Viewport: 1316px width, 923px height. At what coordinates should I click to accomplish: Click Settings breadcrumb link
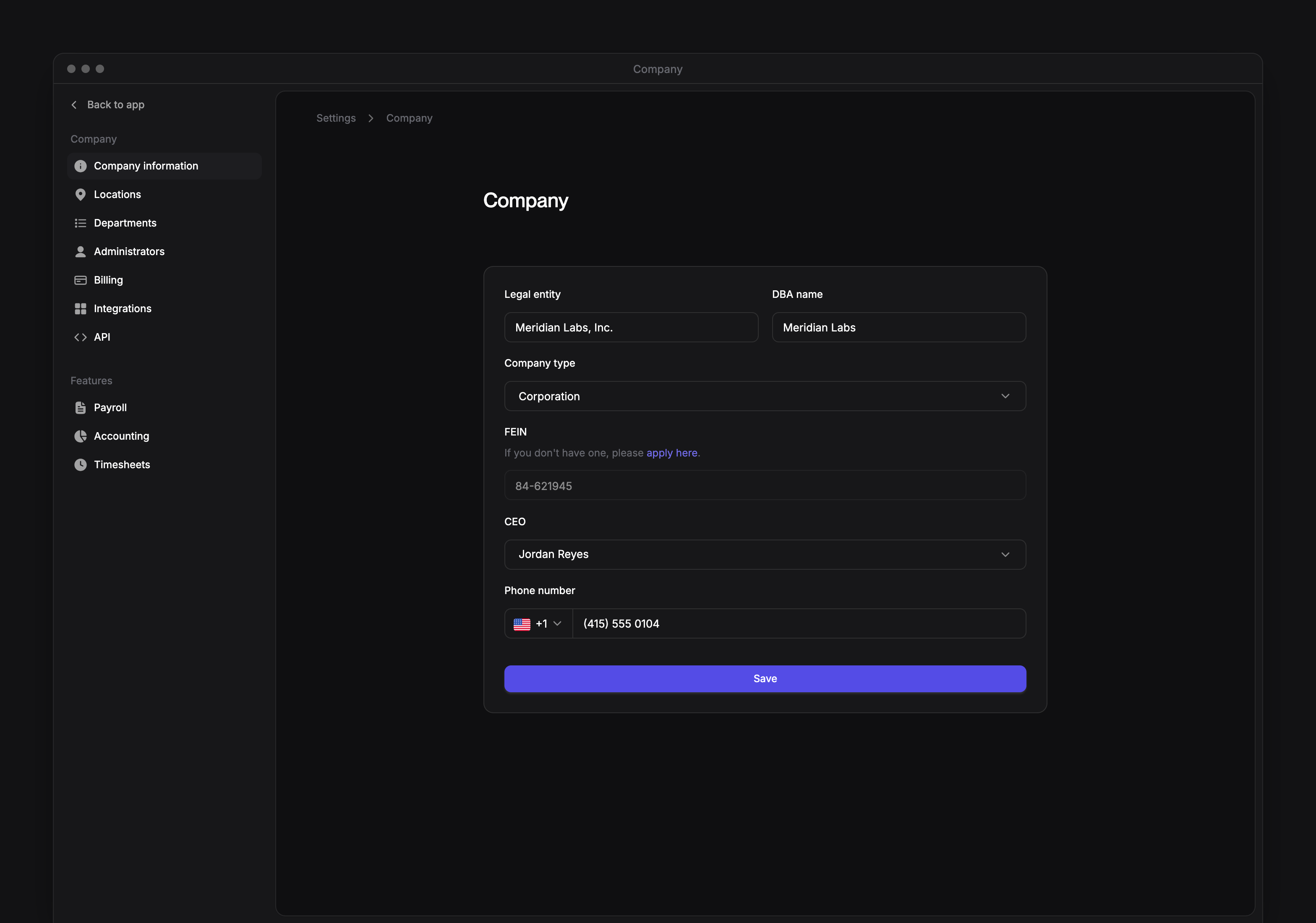point(336,118)
